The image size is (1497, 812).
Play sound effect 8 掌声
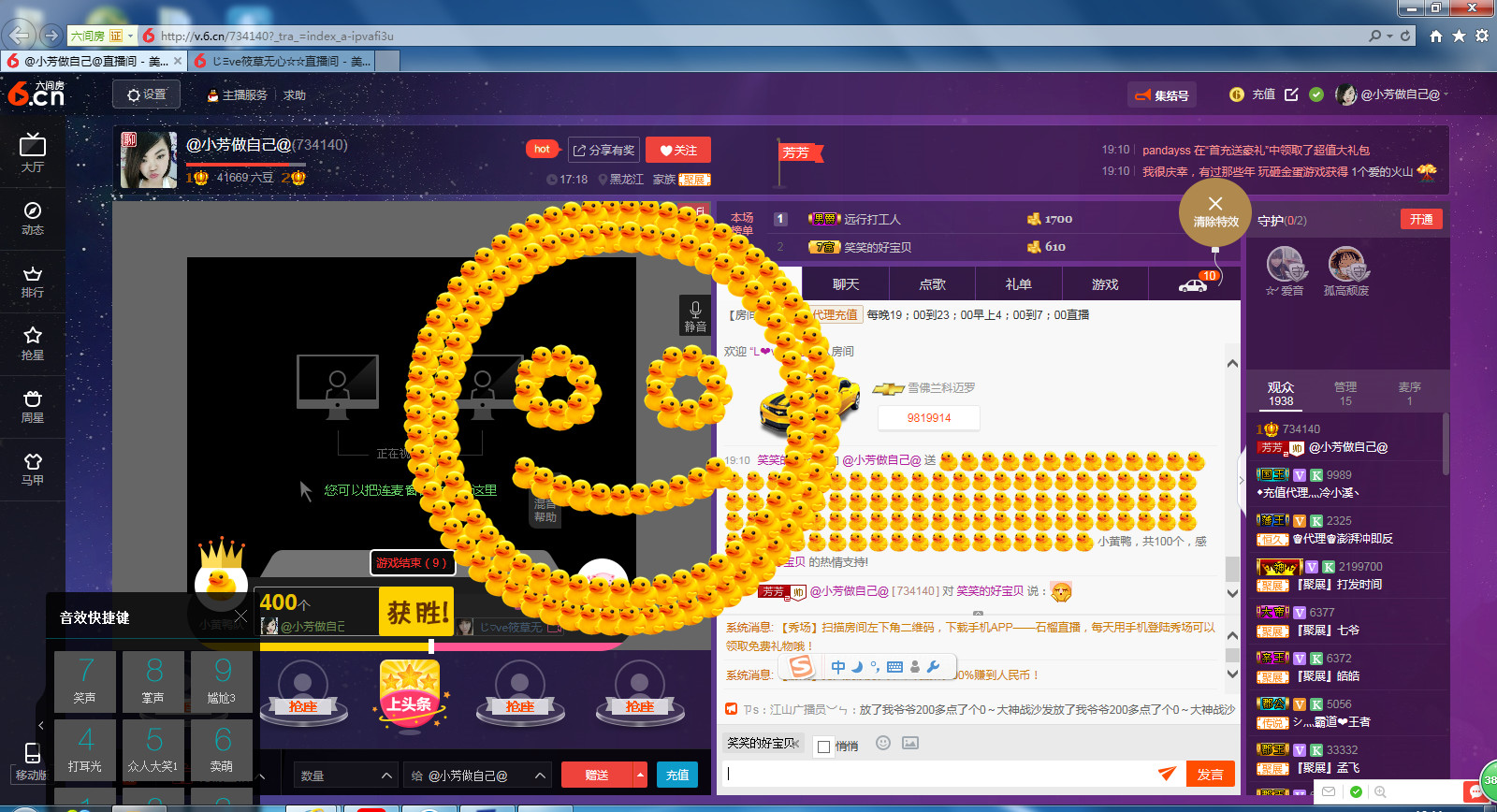point(153,682)
